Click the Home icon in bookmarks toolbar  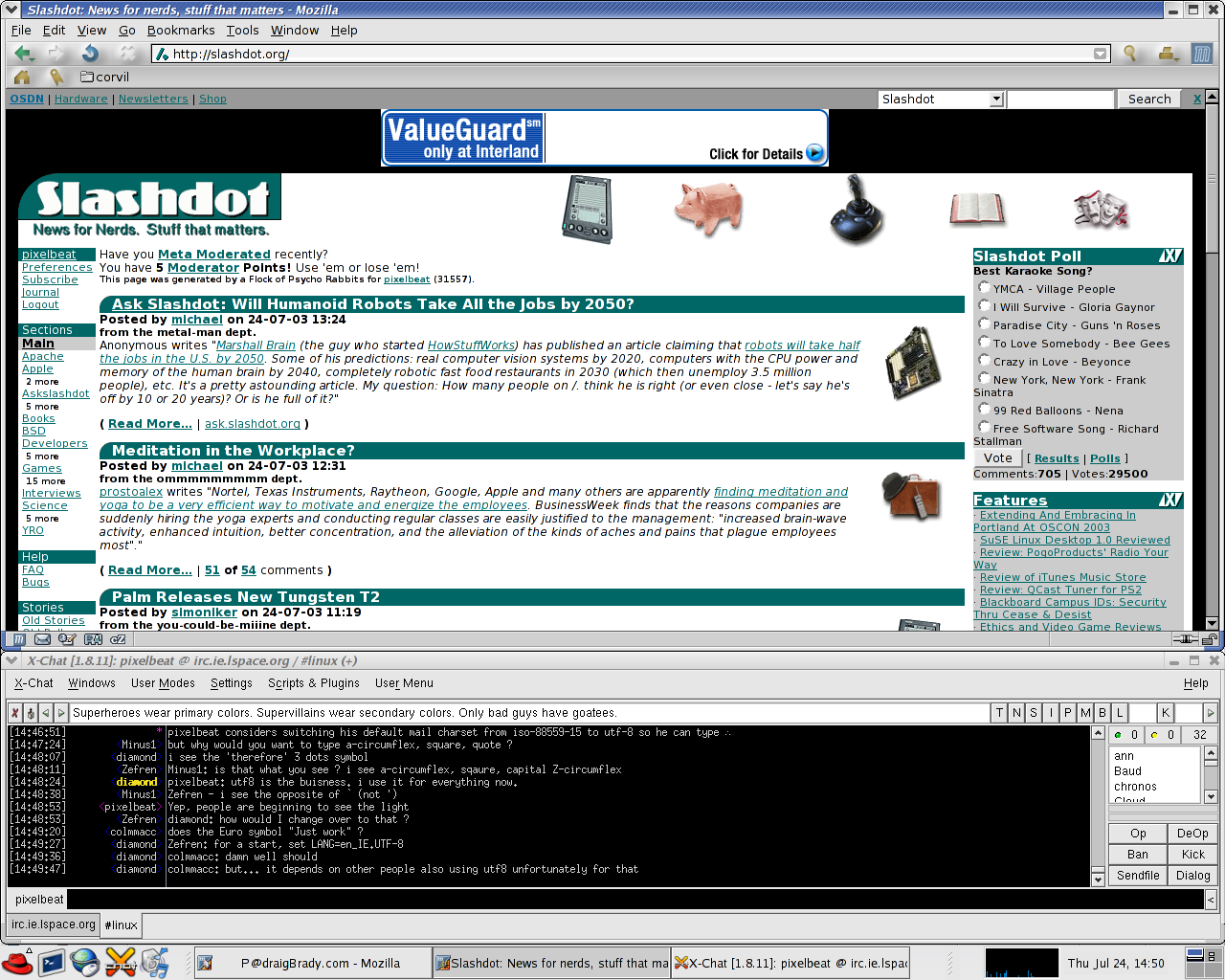click(22, 77)
